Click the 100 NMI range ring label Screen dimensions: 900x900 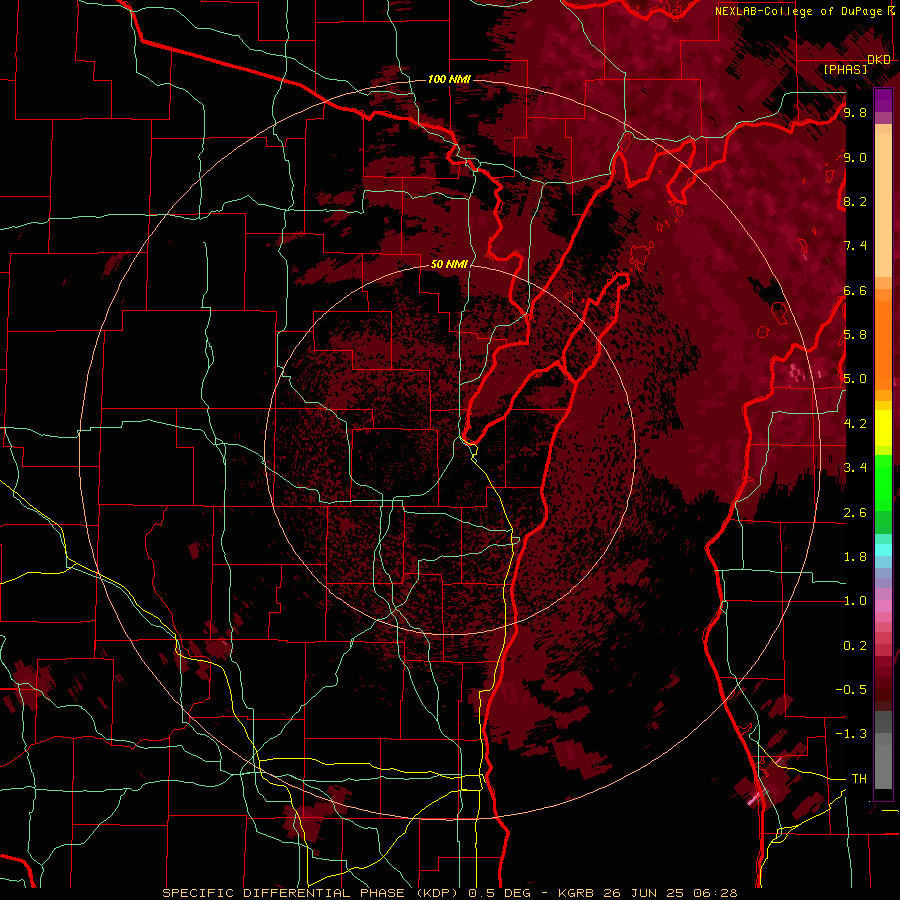coord(449,79)
